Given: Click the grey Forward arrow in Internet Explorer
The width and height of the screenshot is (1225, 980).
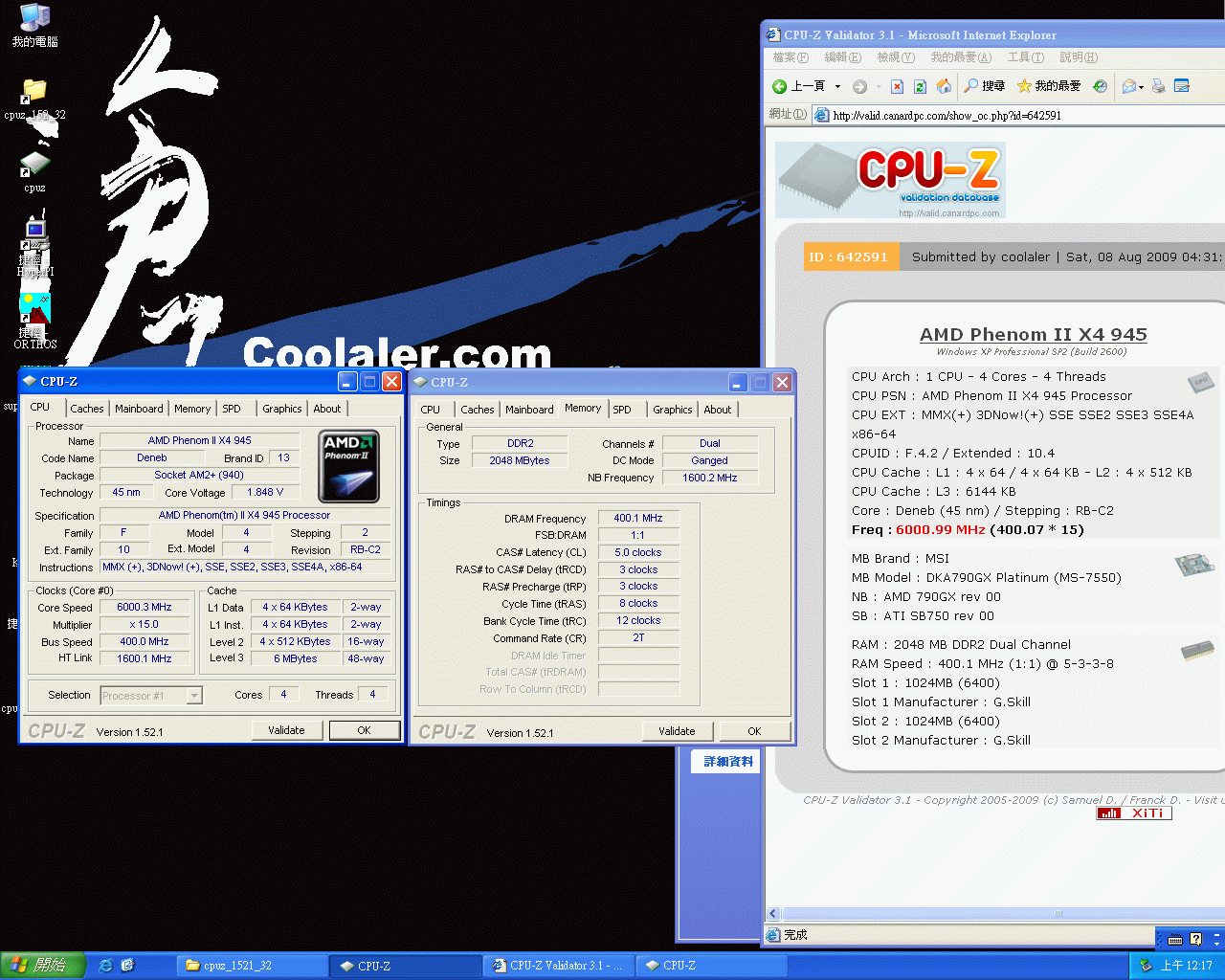Looking at the screenshot, I should click(x=859, y=86).
